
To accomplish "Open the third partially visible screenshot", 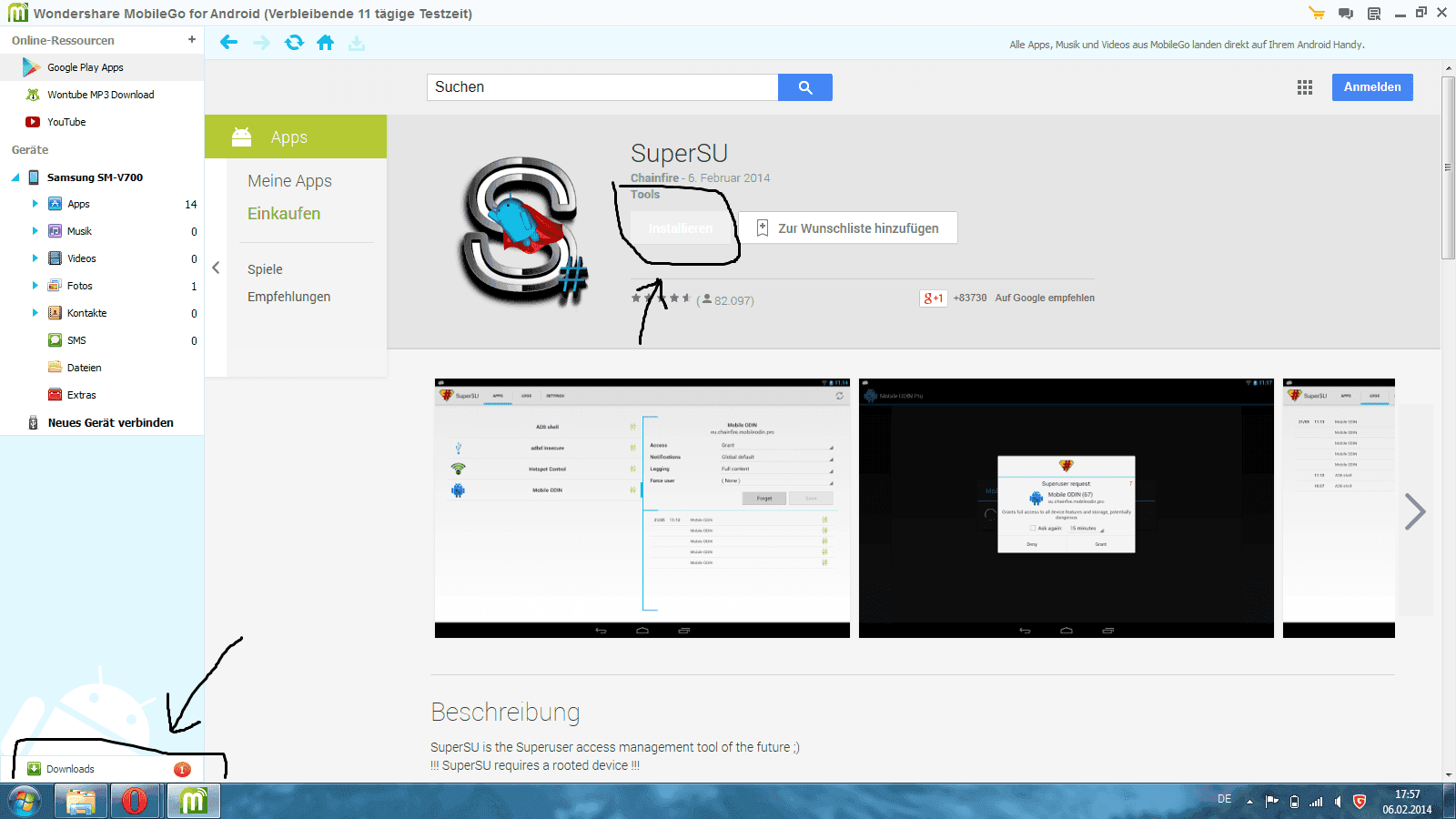I will [x=1339, y=508].
